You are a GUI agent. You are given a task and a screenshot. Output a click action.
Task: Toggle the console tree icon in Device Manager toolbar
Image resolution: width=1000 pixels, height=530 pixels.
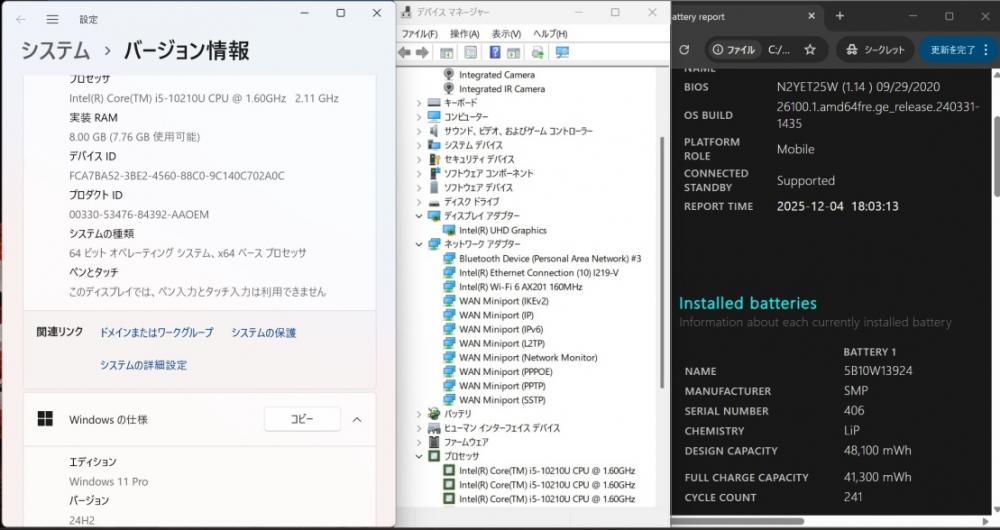pos(446,52)
